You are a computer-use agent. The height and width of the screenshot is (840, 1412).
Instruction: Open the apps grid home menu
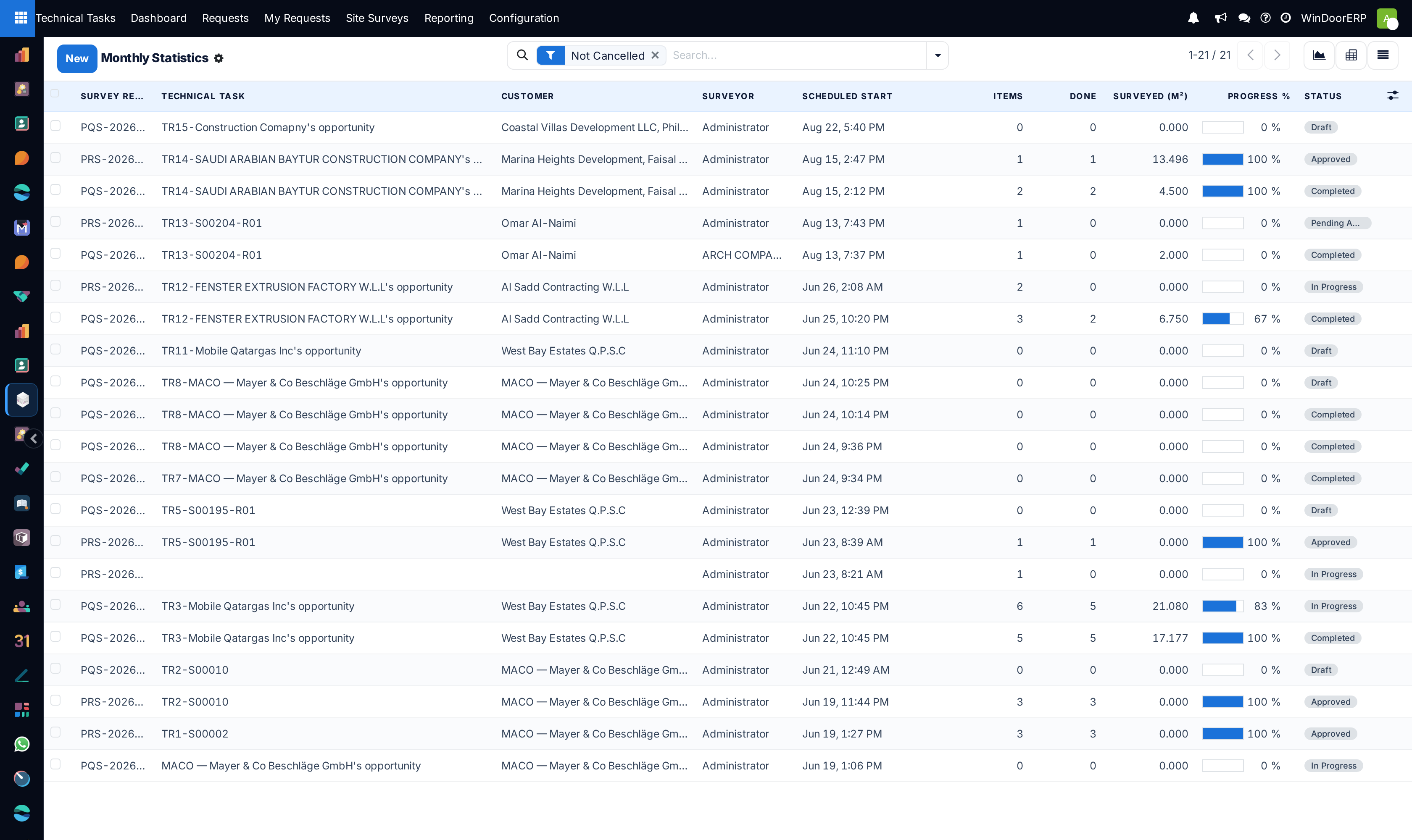click(x=21, y=18)
